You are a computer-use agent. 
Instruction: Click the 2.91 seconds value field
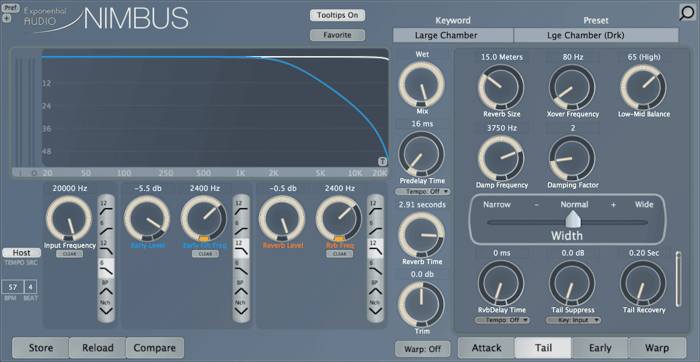click(x=422, y=205)
